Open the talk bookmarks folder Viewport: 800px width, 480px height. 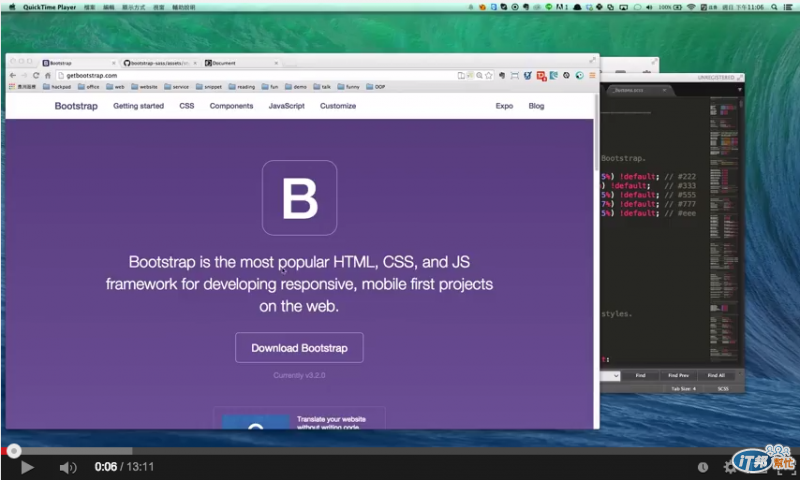coord(322,87)
